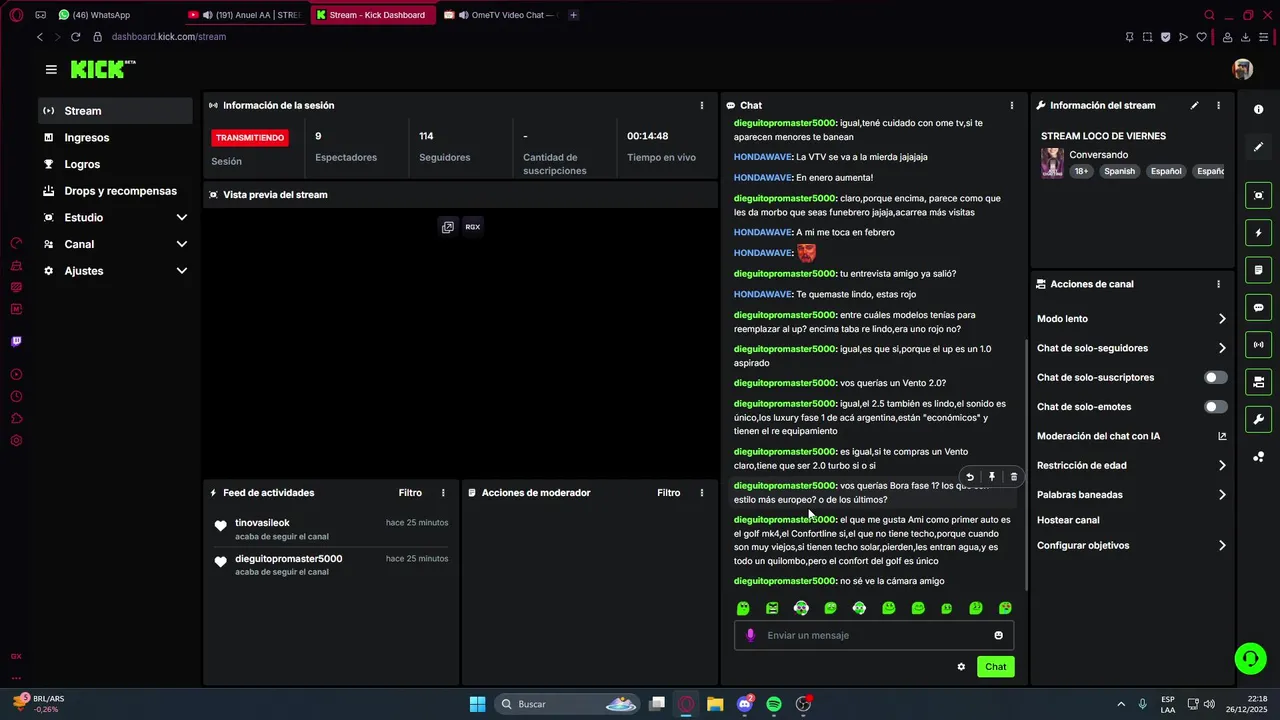
Task: Pop out the stream preview window
Action: pos(448,227)
